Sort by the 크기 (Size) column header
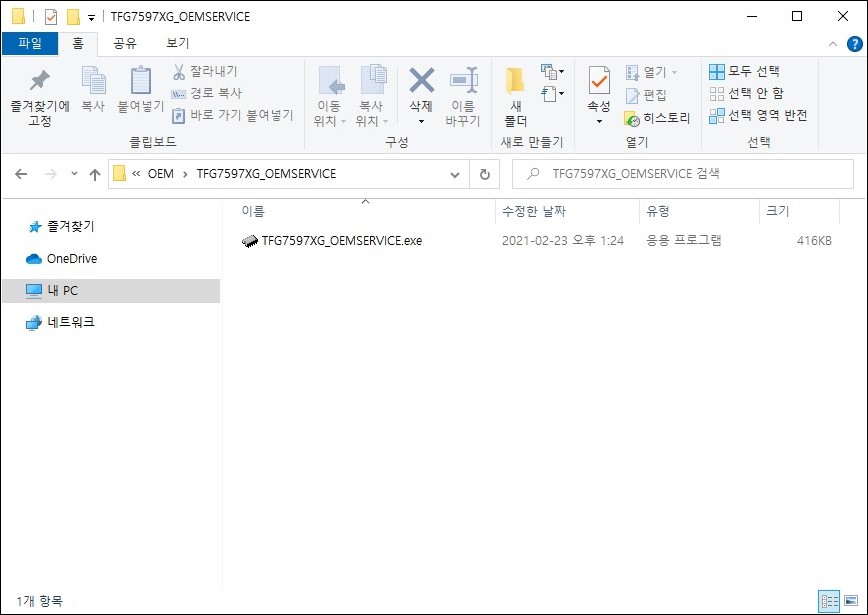868x615 pixels. point(778,211)
